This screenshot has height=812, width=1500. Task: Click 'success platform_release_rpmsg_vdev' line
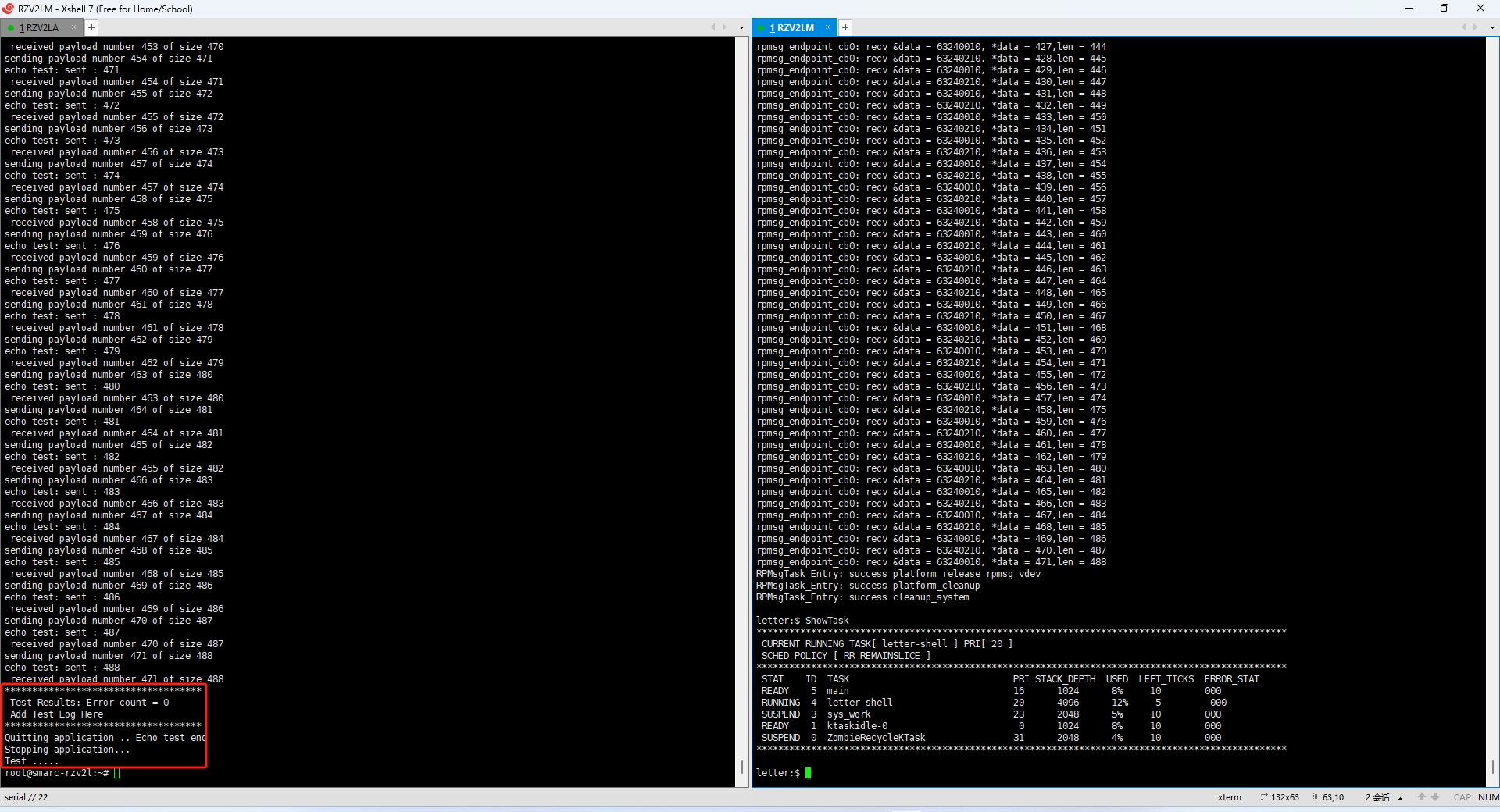pyautogui.click(x=898, y=574)
